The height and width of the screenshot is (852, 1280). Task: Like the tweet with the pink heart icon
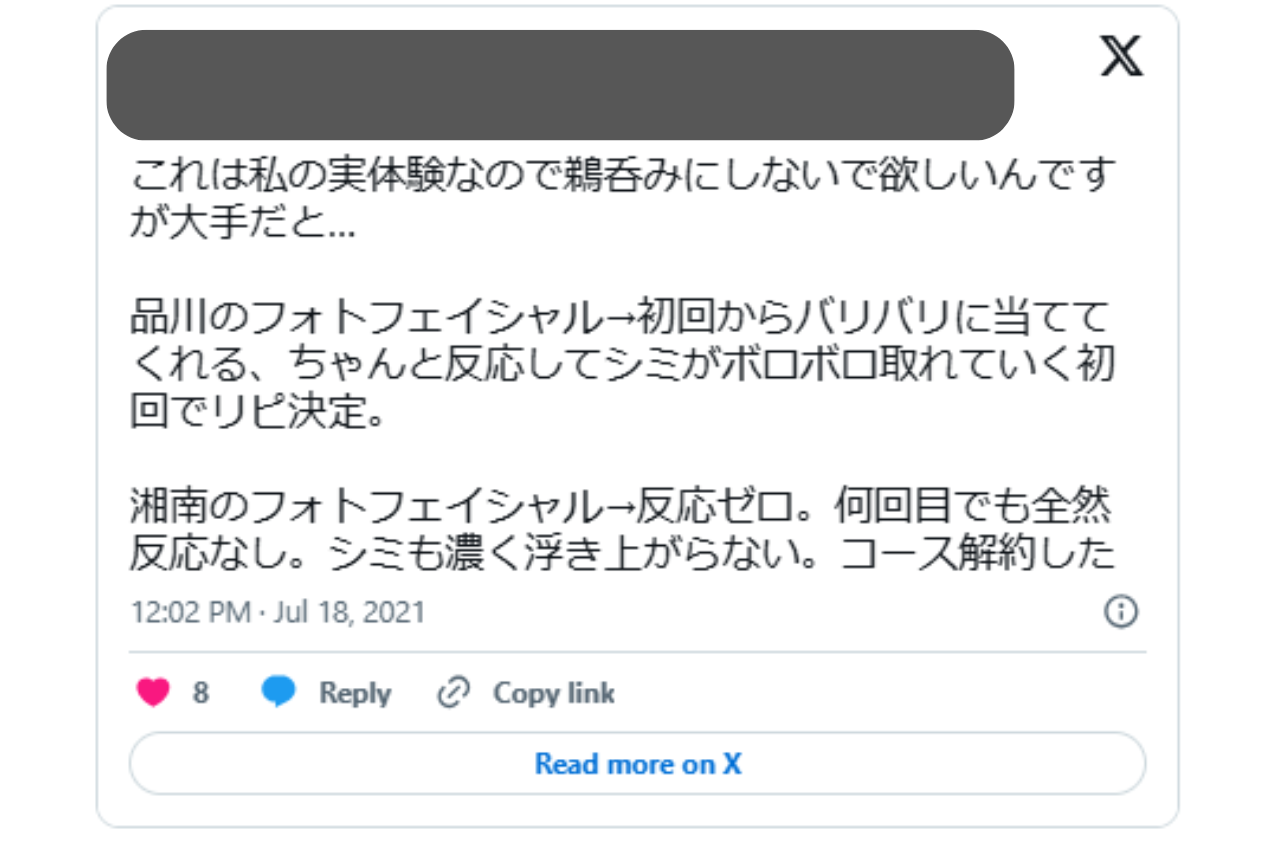click(153, 692)
